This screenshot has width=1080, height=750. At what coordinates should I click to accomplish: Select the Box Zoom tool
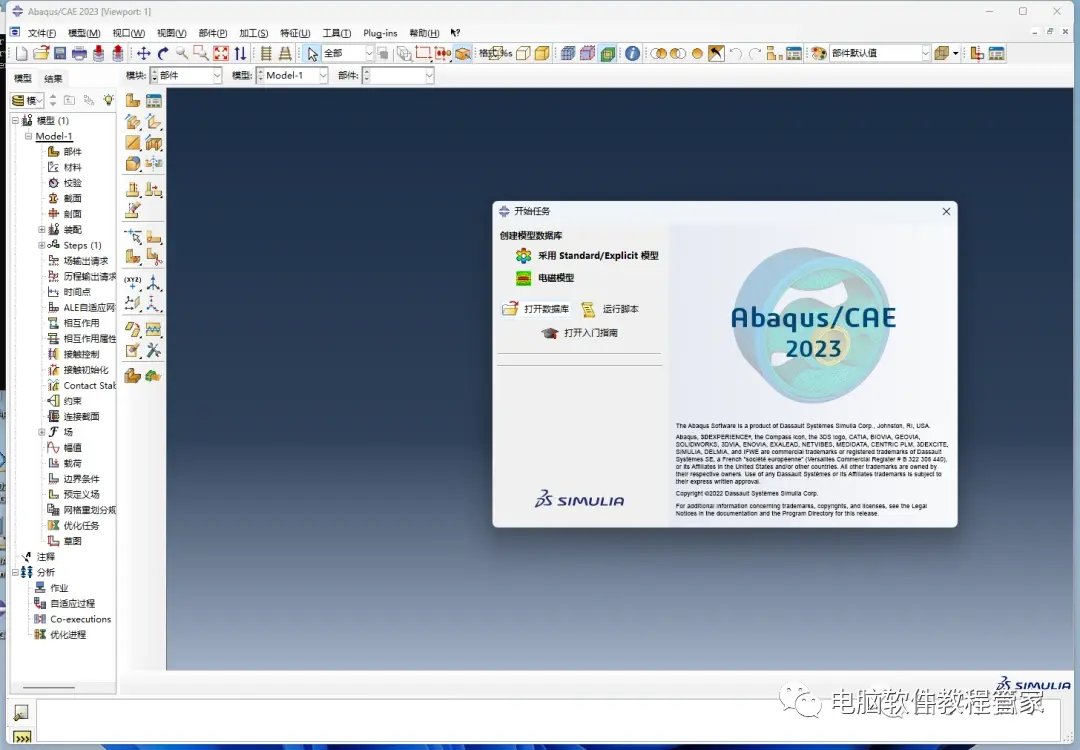point(201,53)
